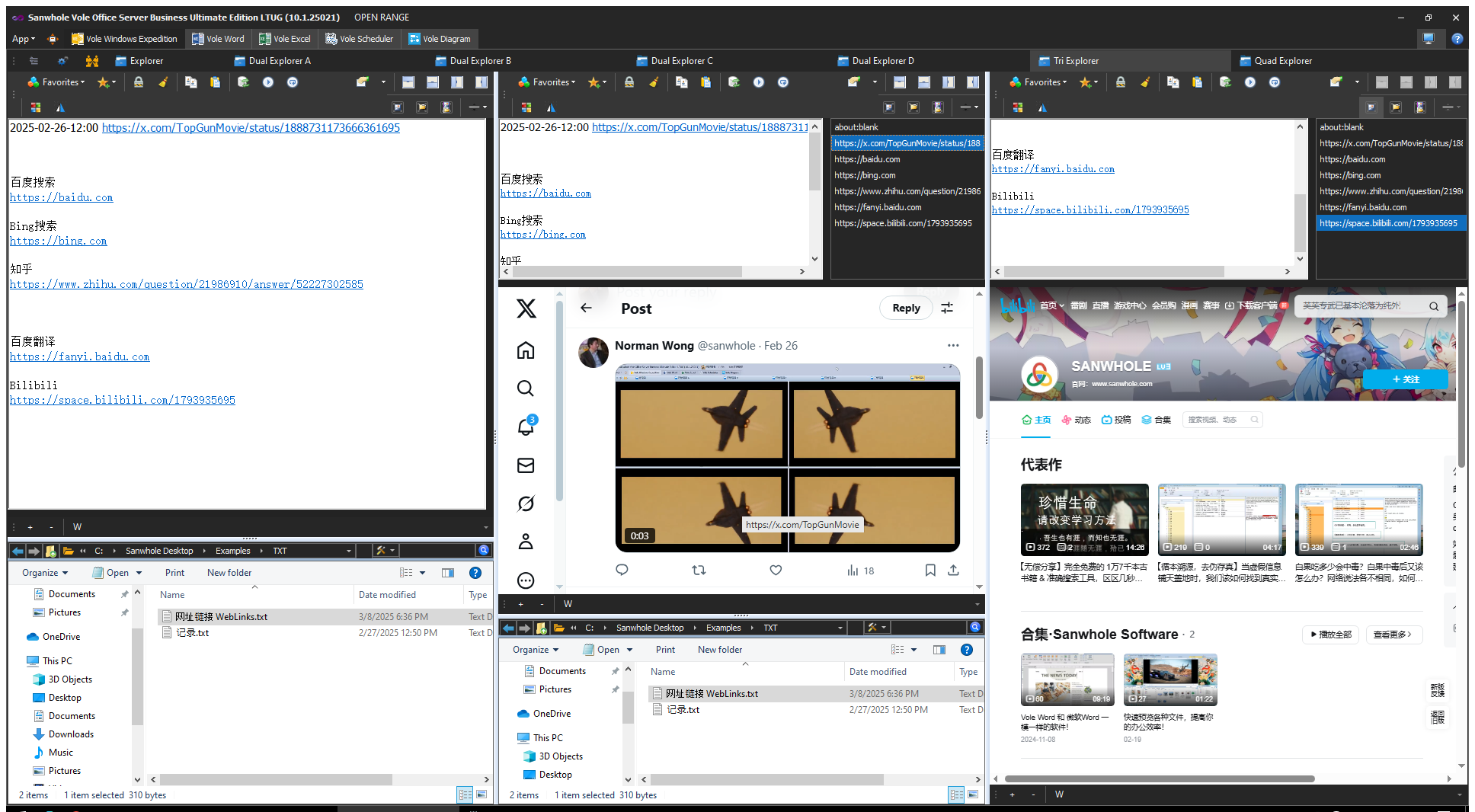Image resolution: width=1475 pixels, height=812 pixels.
Task: Toggle left split layout icon in middle pane toolbar
Action: click(949, 82)
